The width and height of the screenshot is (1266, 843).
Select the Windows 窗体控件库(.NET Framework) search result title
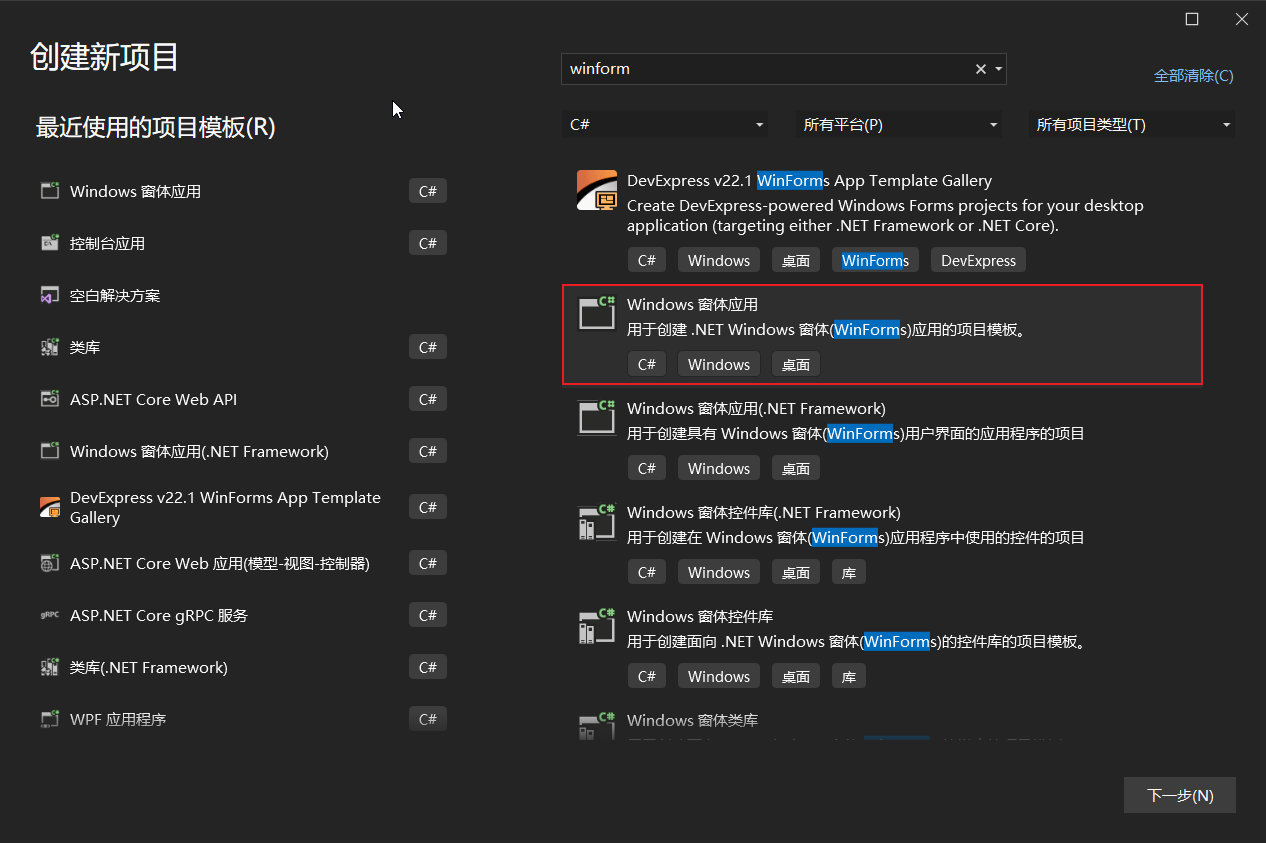point(764,512)
